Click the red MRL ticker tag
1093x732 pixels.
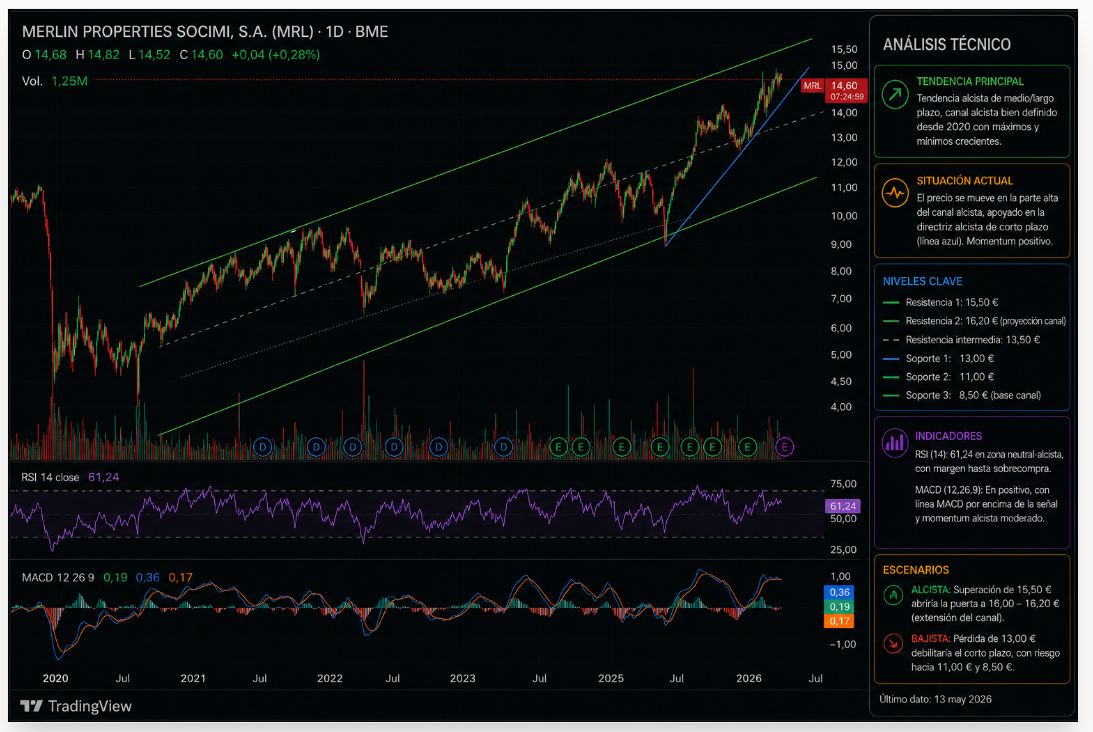point(812,86)
